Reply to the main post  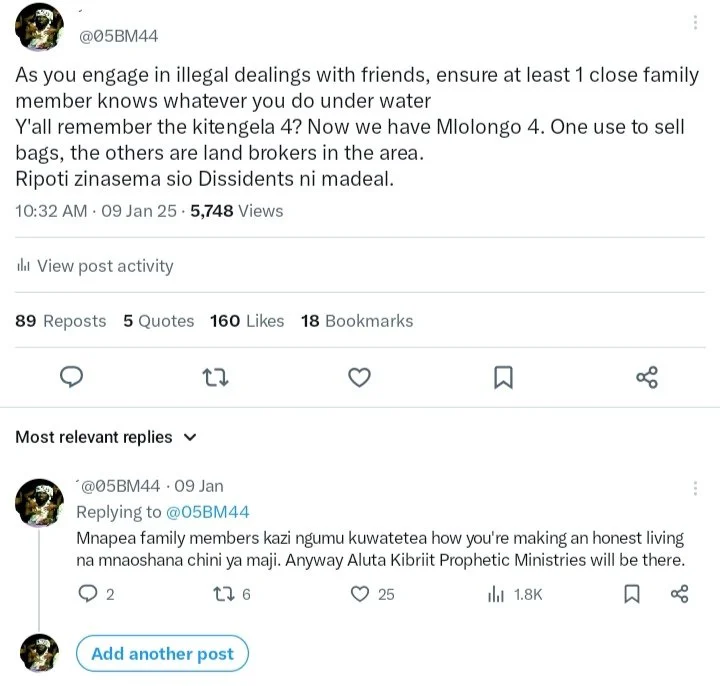point(71,377)
